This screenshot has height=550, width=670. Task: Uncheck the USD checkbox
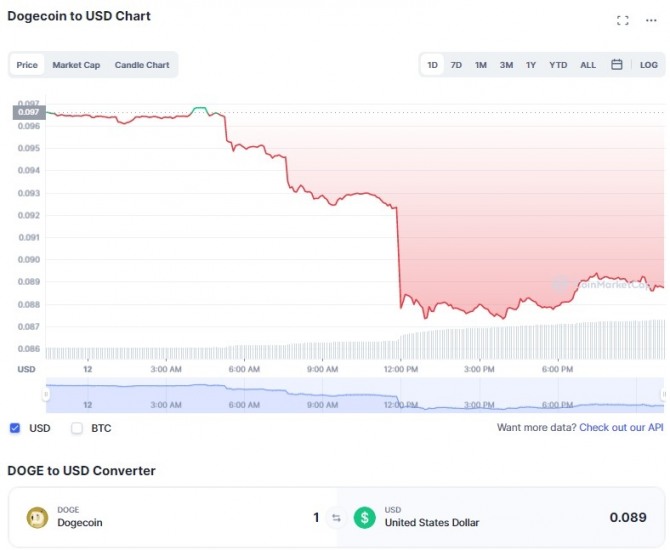[x=15, y=428]
